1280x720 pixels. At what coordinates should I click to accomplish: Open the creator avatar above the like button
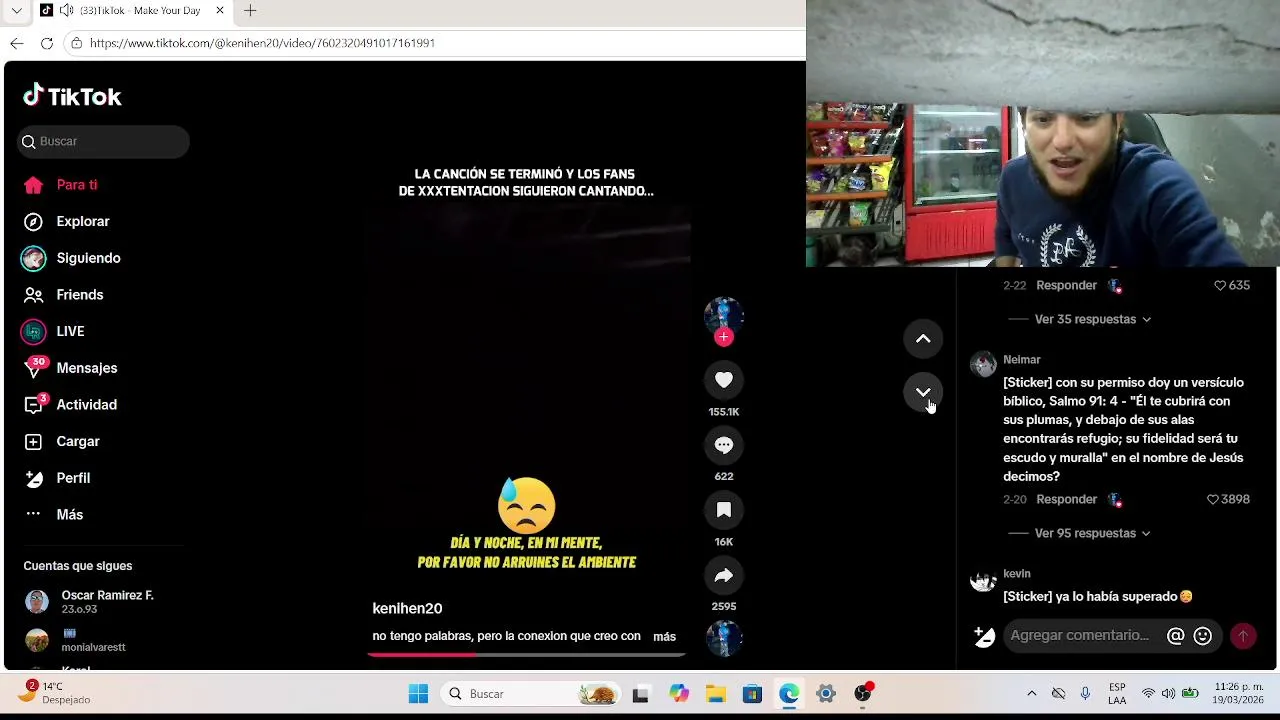point(724,315)
